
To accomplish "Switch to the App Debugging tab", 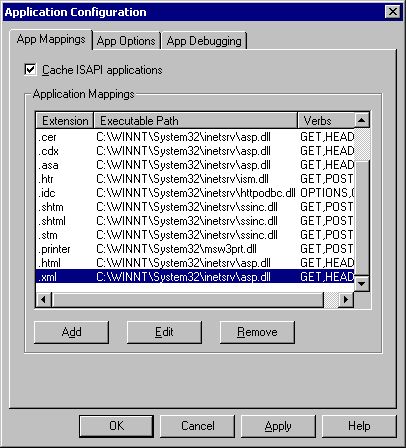I will click(x=204, y=41).
